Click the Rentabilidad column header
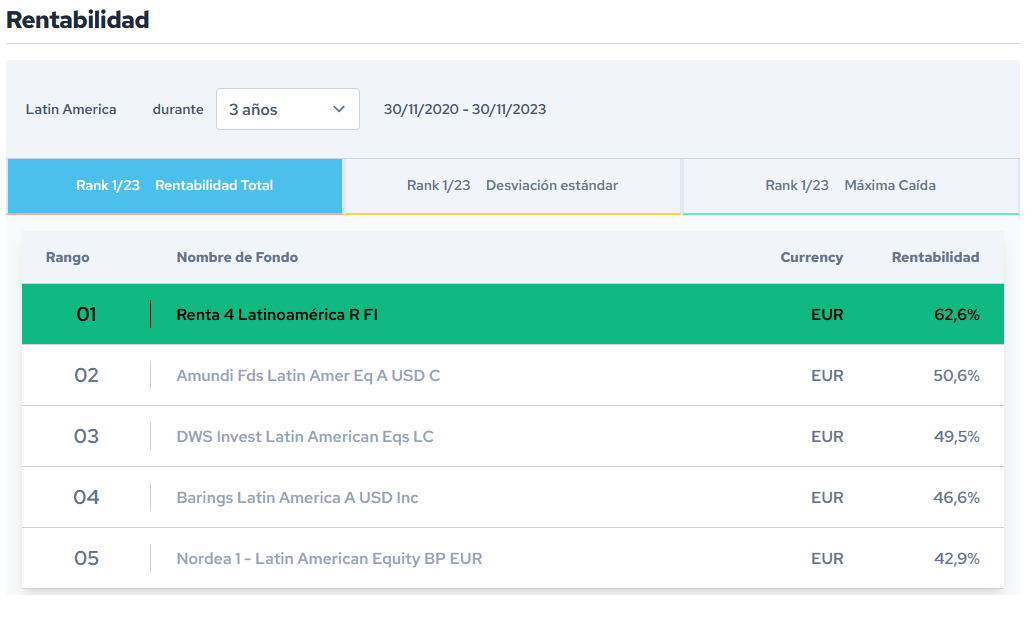The width and height of the screenshot is (1036, 622). [935, 257]
